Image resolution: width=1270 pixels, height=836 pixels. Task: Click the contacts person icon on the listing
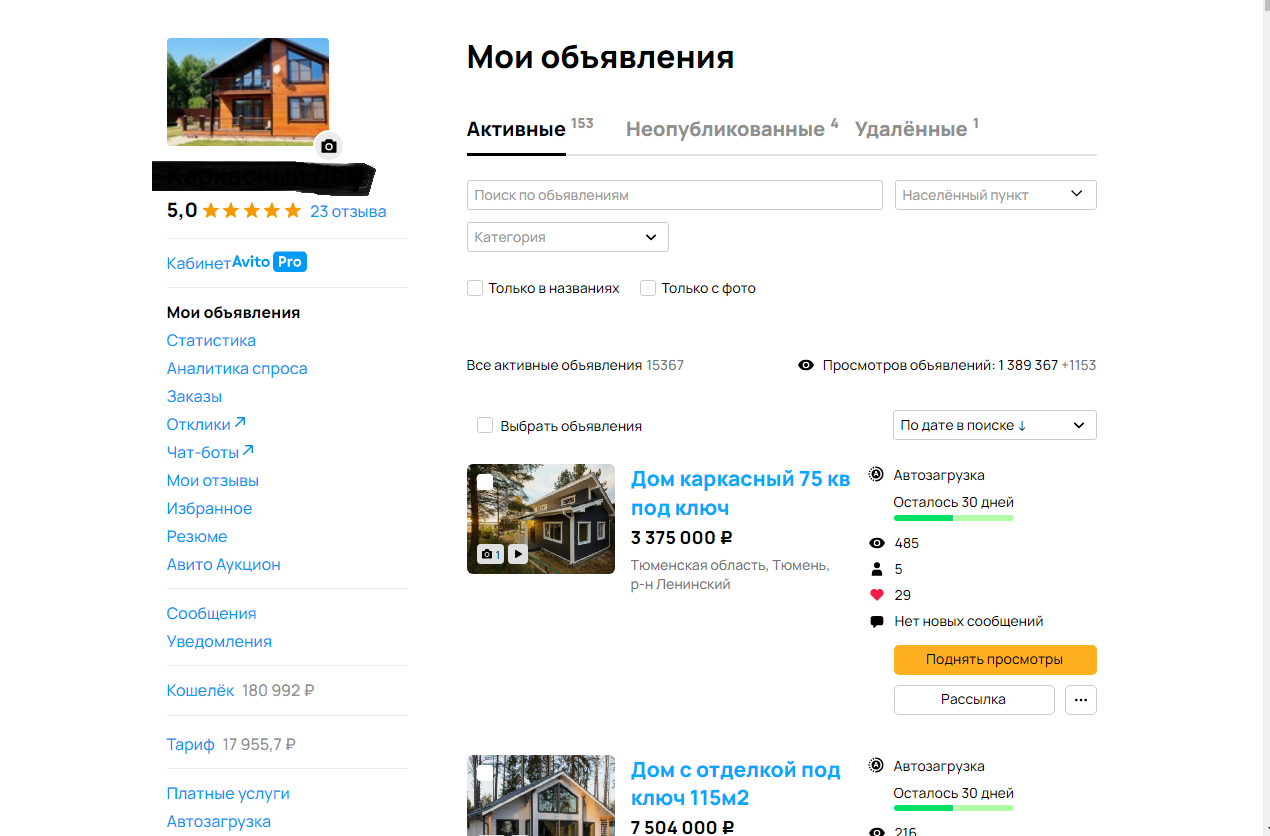tap(878, 568)
